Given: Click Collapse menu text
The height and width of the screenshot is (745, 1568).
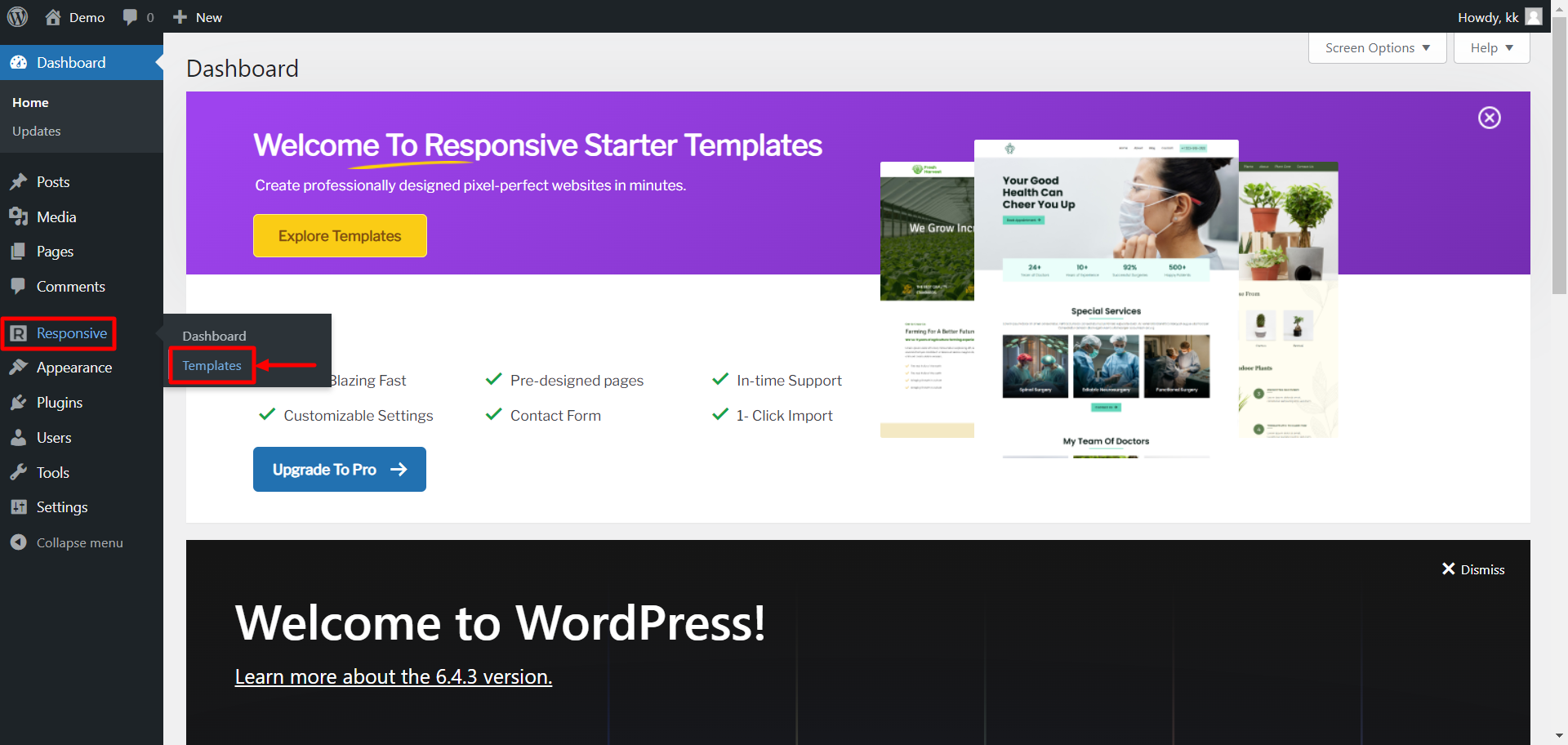Looking at the screenshot, I should tap(80, 542).
